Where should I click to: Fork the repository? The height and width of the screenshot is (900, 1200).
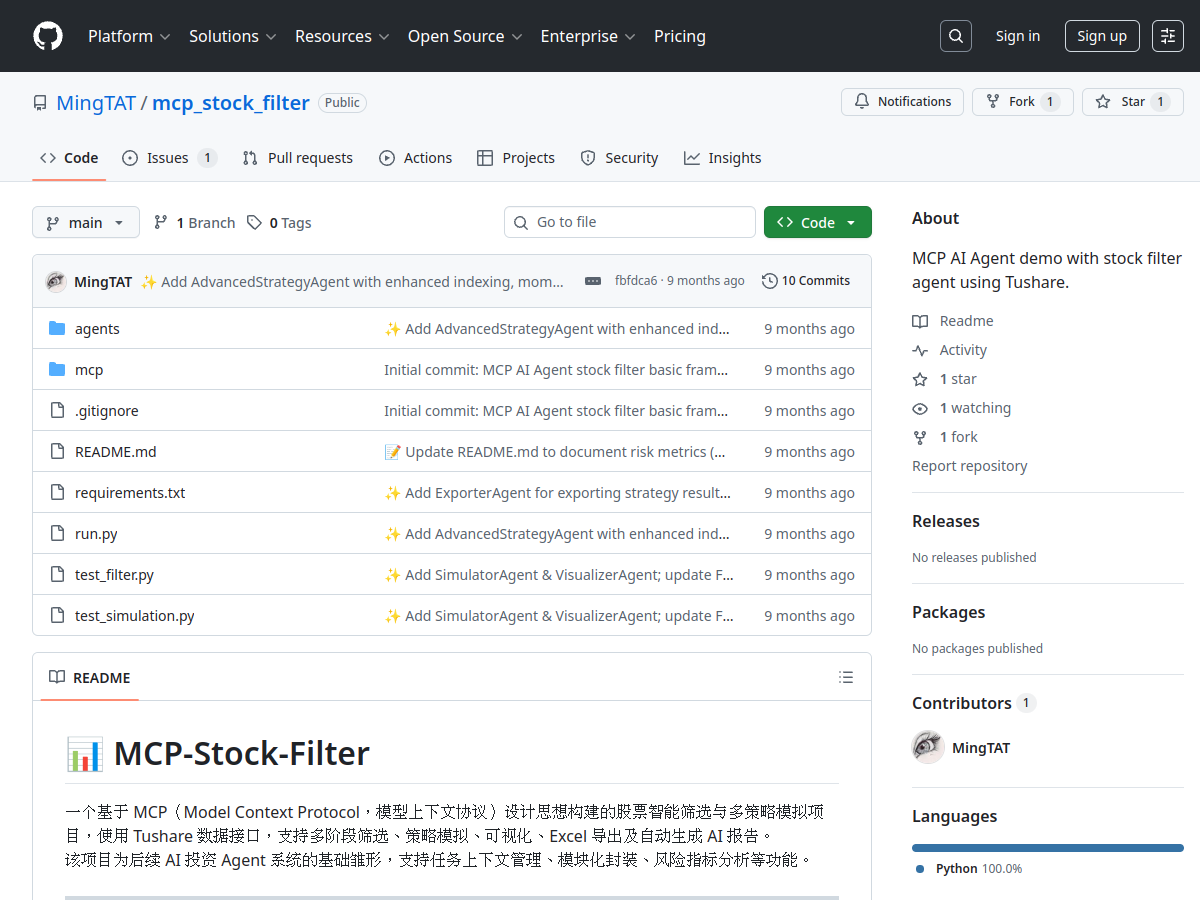(1022, 101)
